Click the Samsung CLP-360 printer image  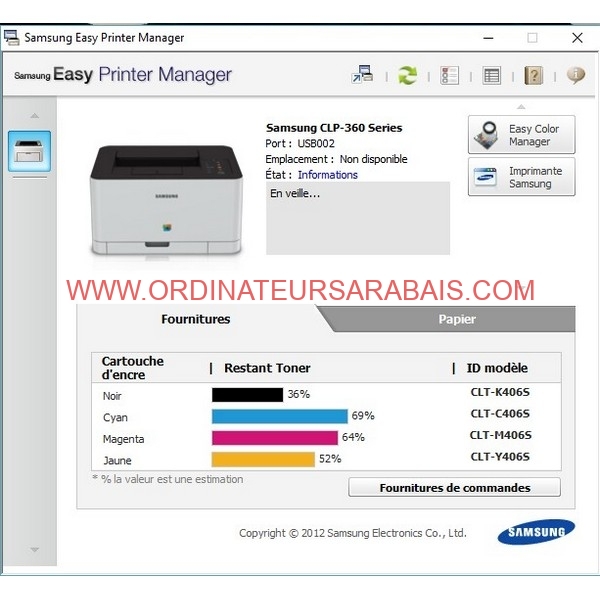coord(166,198)
